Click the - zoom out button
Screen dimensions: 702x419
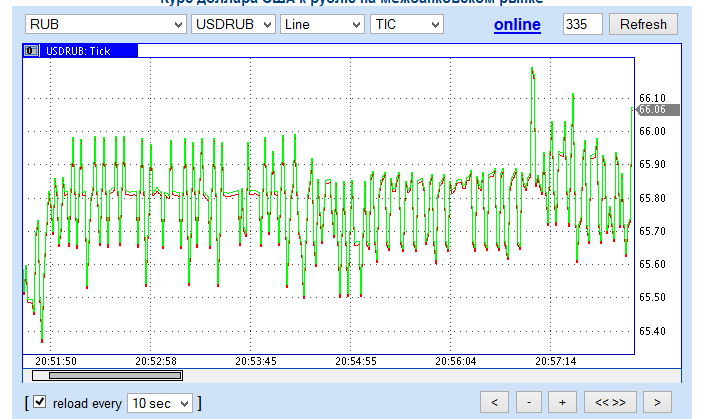point(529,402)
